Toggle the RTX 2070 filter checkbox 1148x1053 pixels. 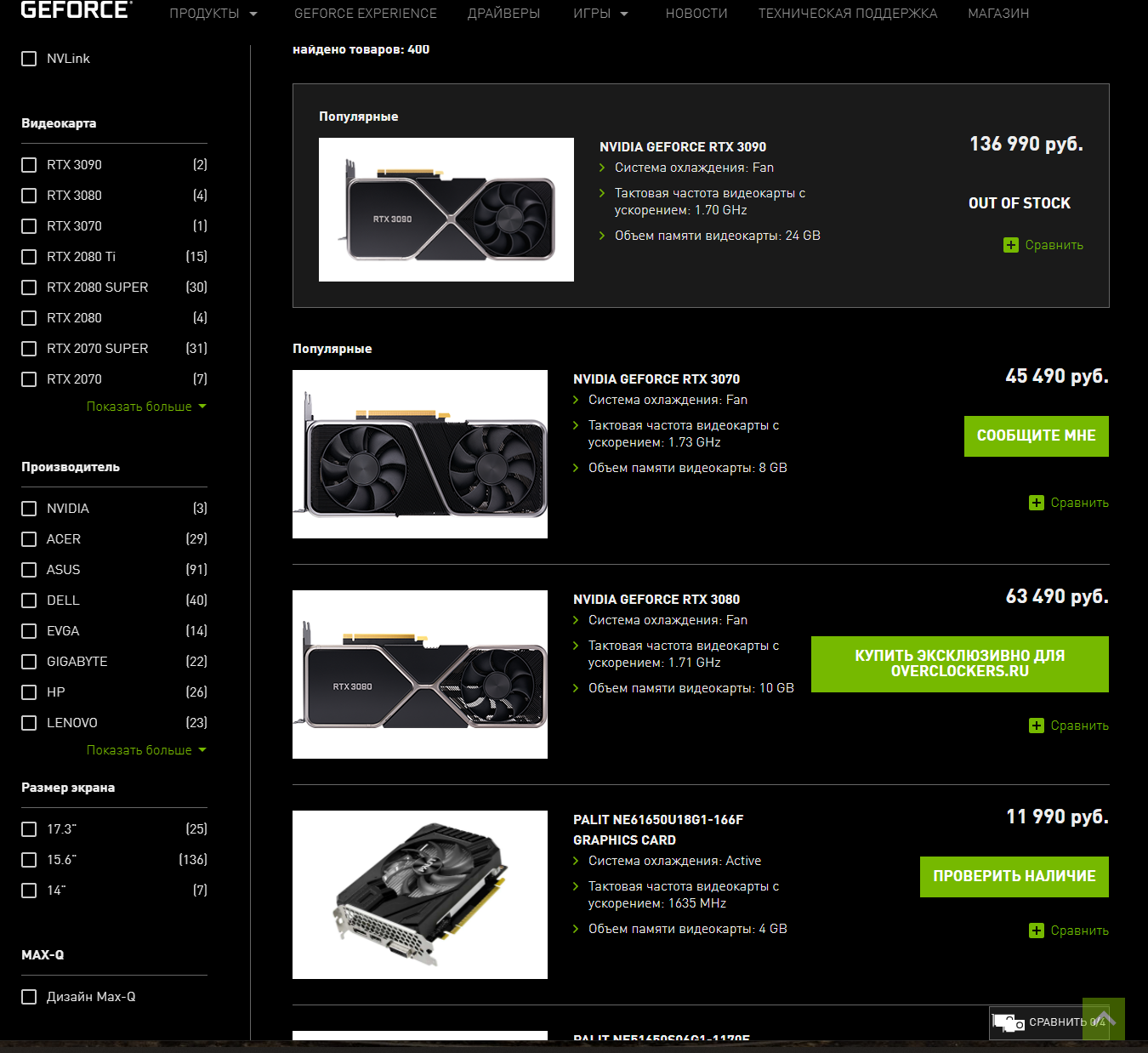click(29, 379)
